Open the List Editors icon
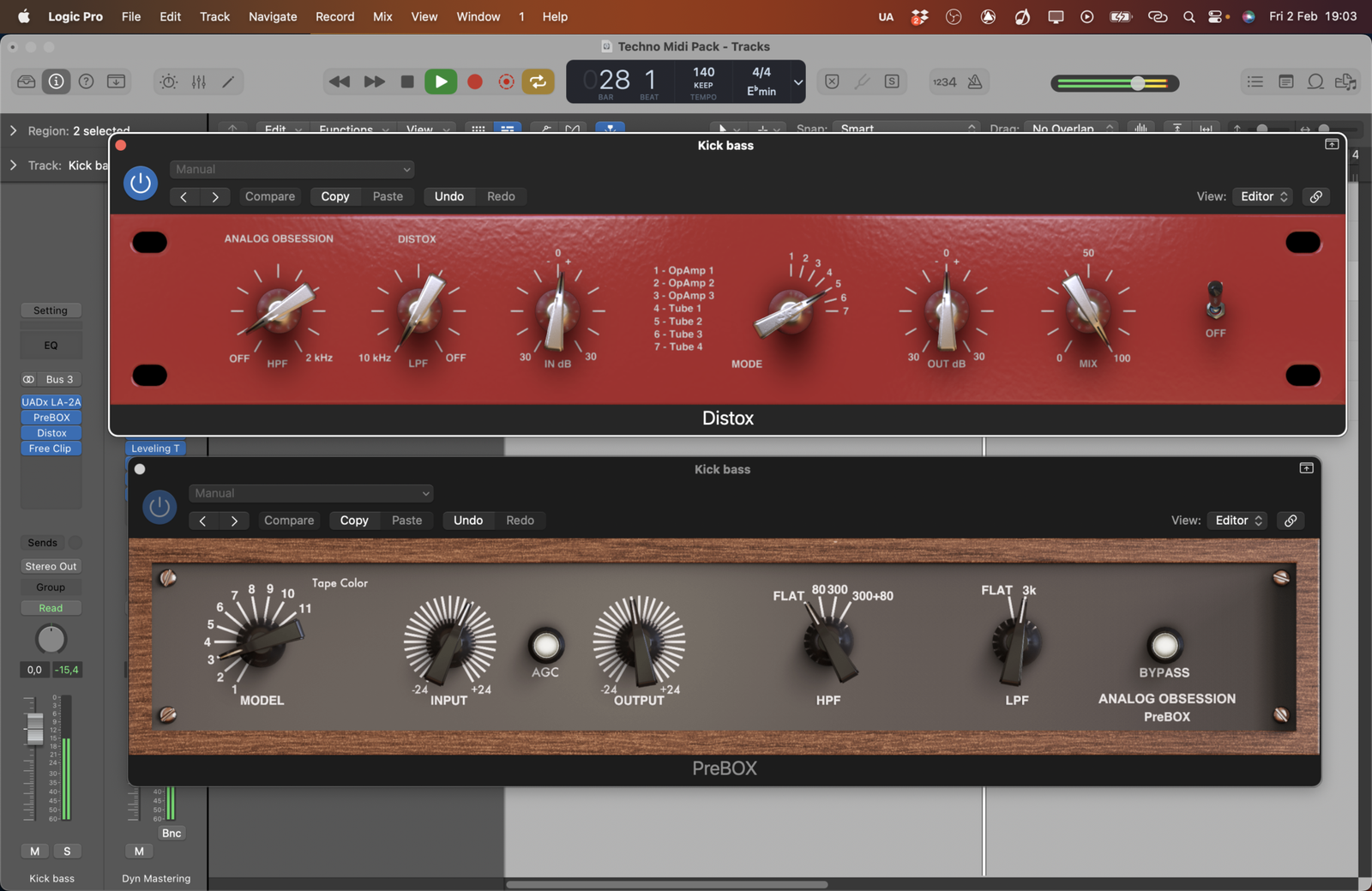1372x891 pixels. pos(1255,81)
